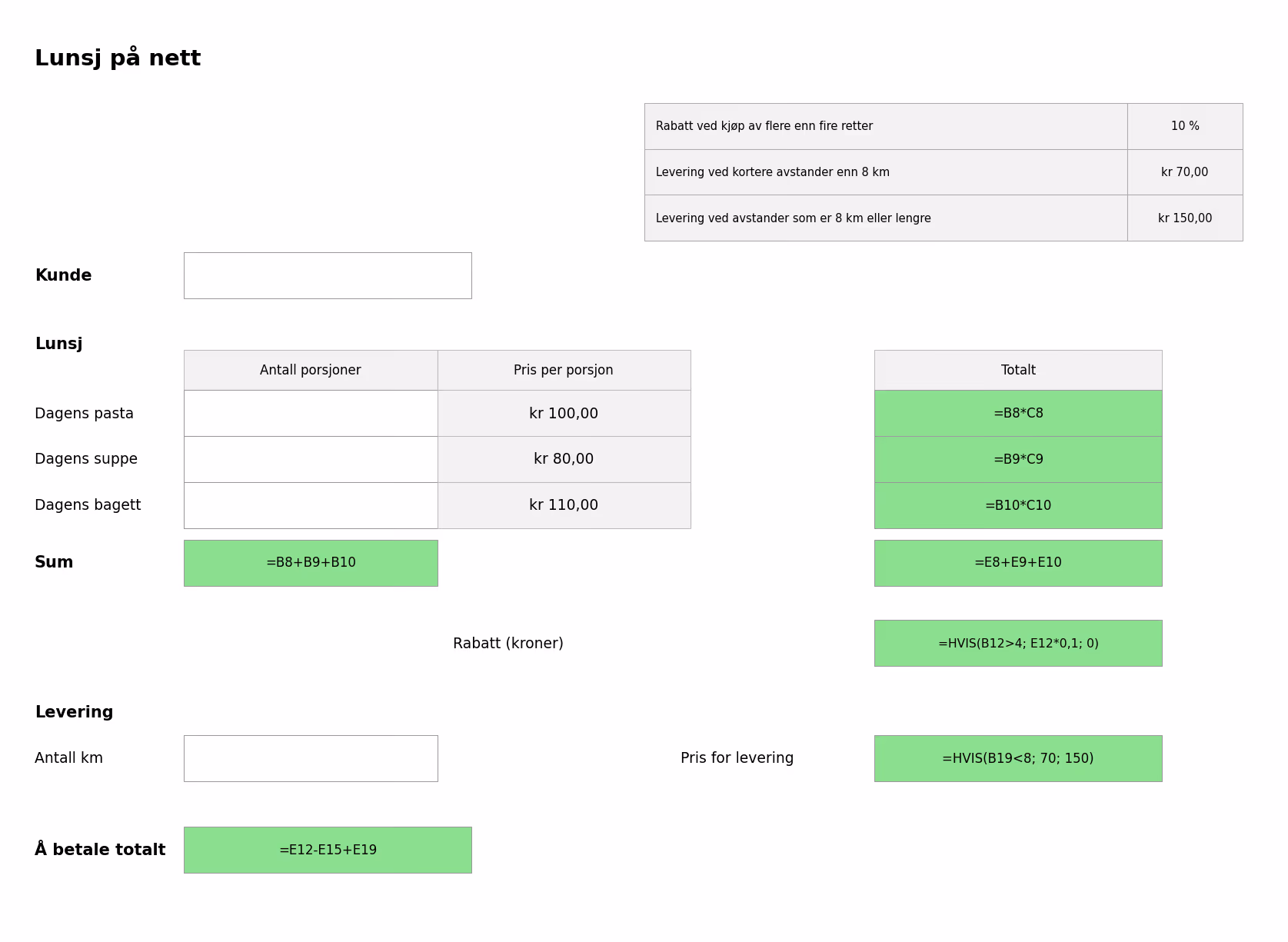Select the kr 150,00 long delivery cell
Screen dimensions: 1288x942
(x=1185, y=218)
